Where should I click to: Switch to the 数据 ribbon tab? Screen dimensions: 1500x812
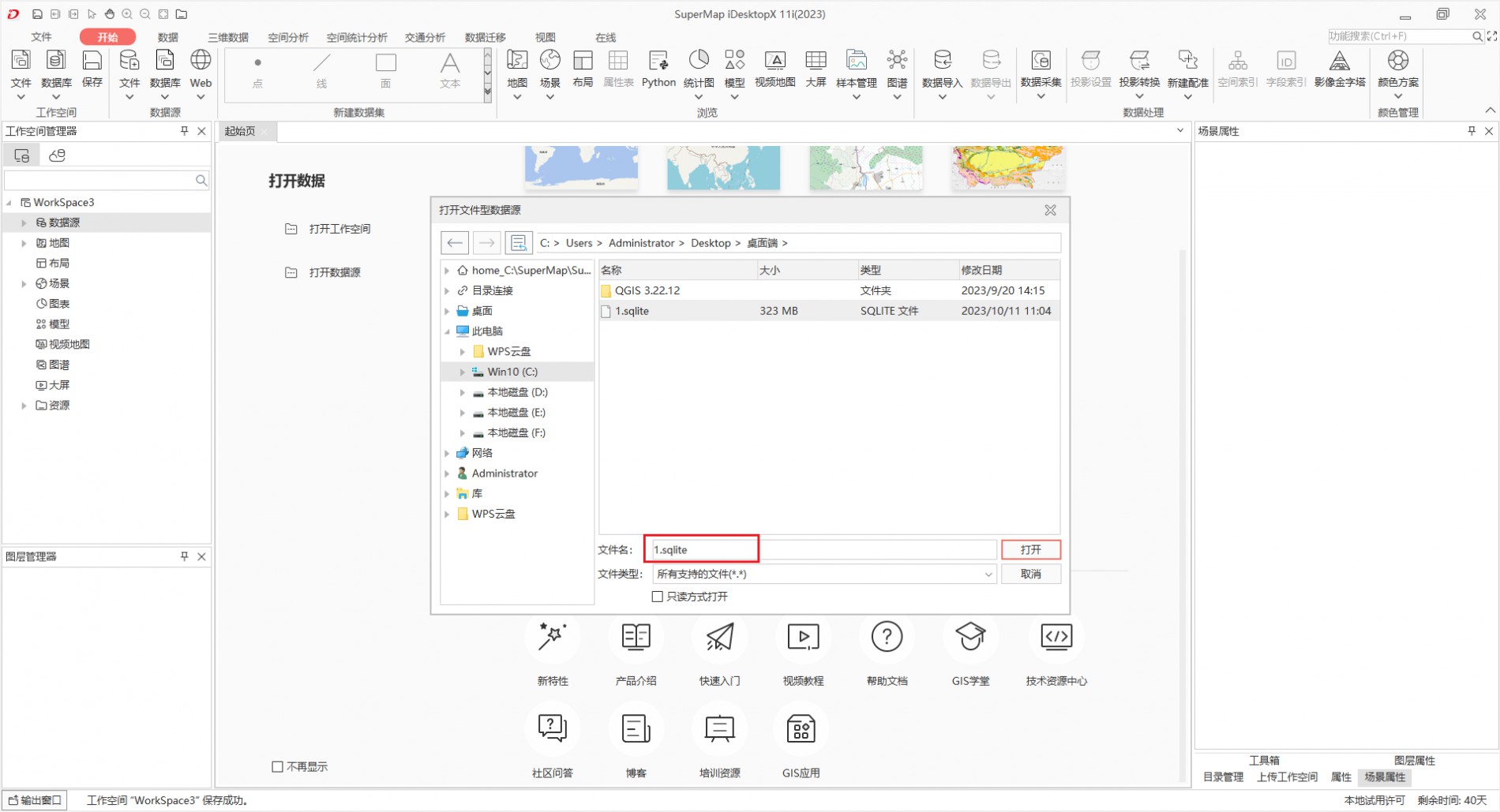click(x=167, y=37)
